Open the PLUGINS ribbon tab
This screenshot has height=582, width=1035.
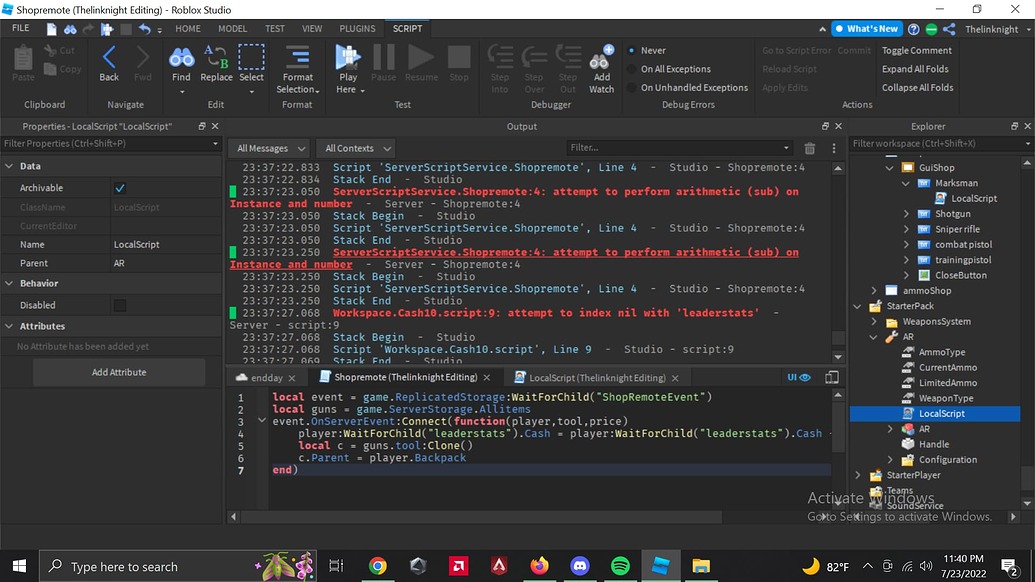[357, 28]
